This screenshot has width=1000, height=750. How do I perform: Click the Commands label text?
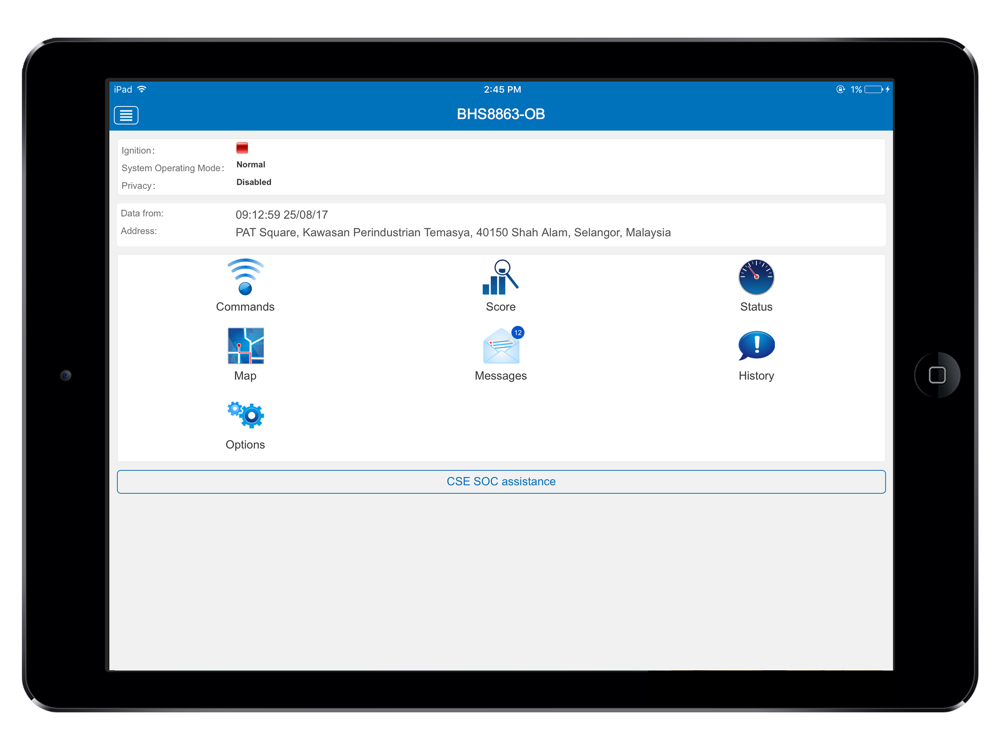pos(245,307)
